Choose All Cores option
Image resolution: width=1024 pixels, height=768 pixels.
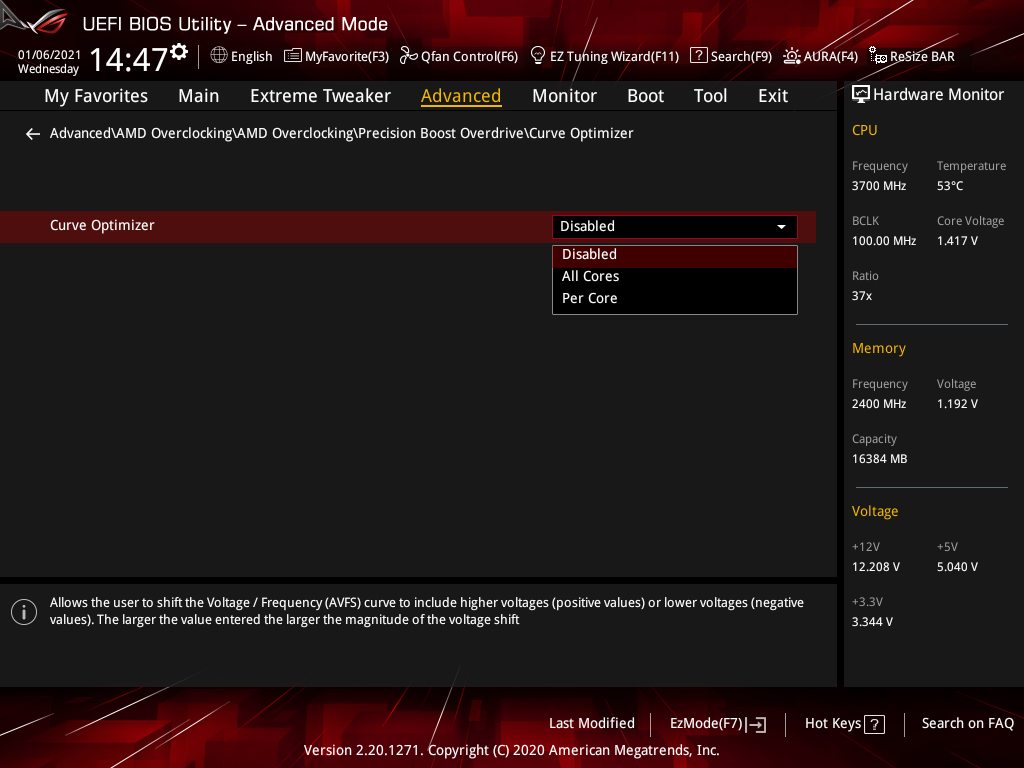pyautogui.click(x=675, y=276)
